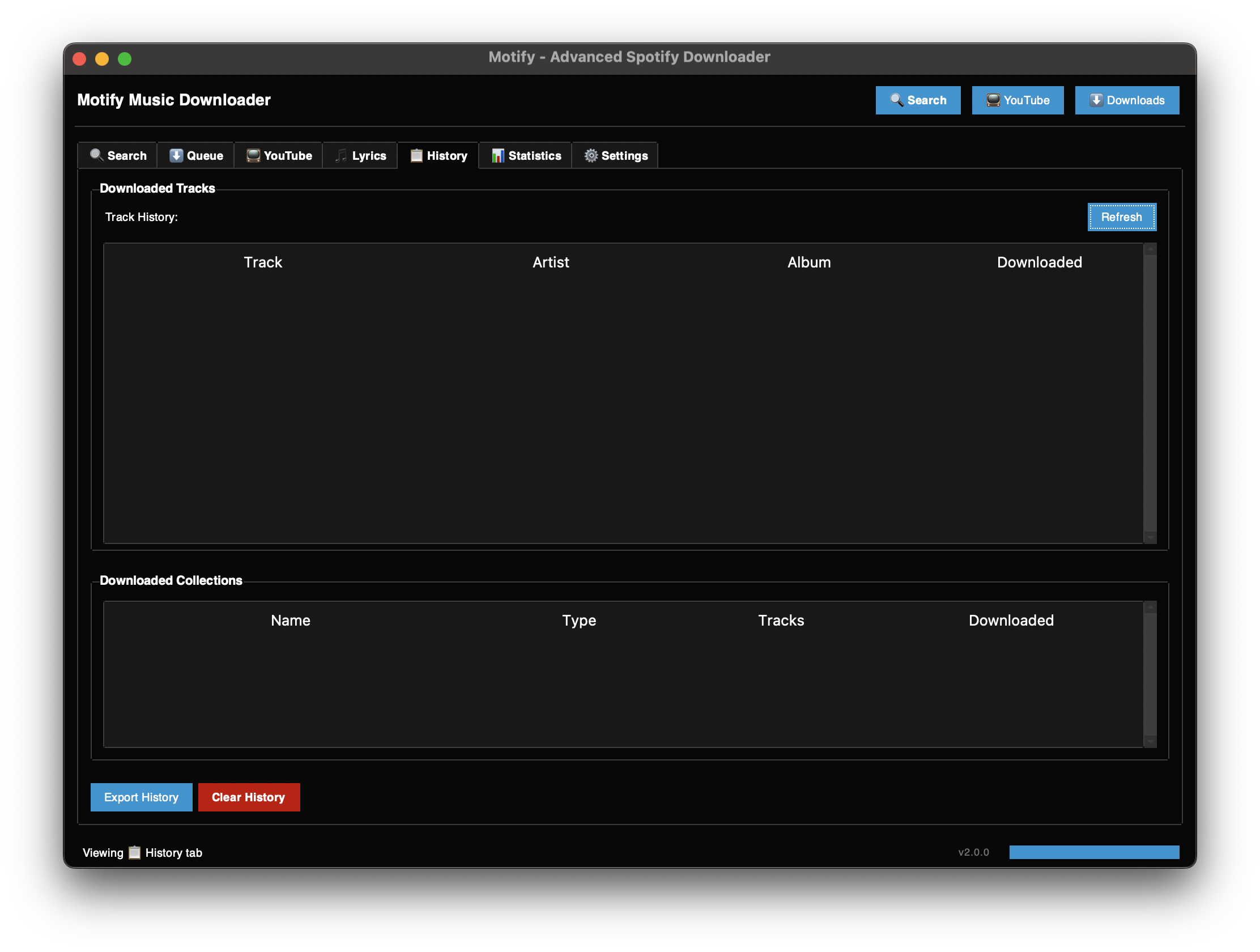Image resolution: width=1260 pixels, height=952 pixels.
Task: Open the Statistics tab
Action: tap(525, 155)
